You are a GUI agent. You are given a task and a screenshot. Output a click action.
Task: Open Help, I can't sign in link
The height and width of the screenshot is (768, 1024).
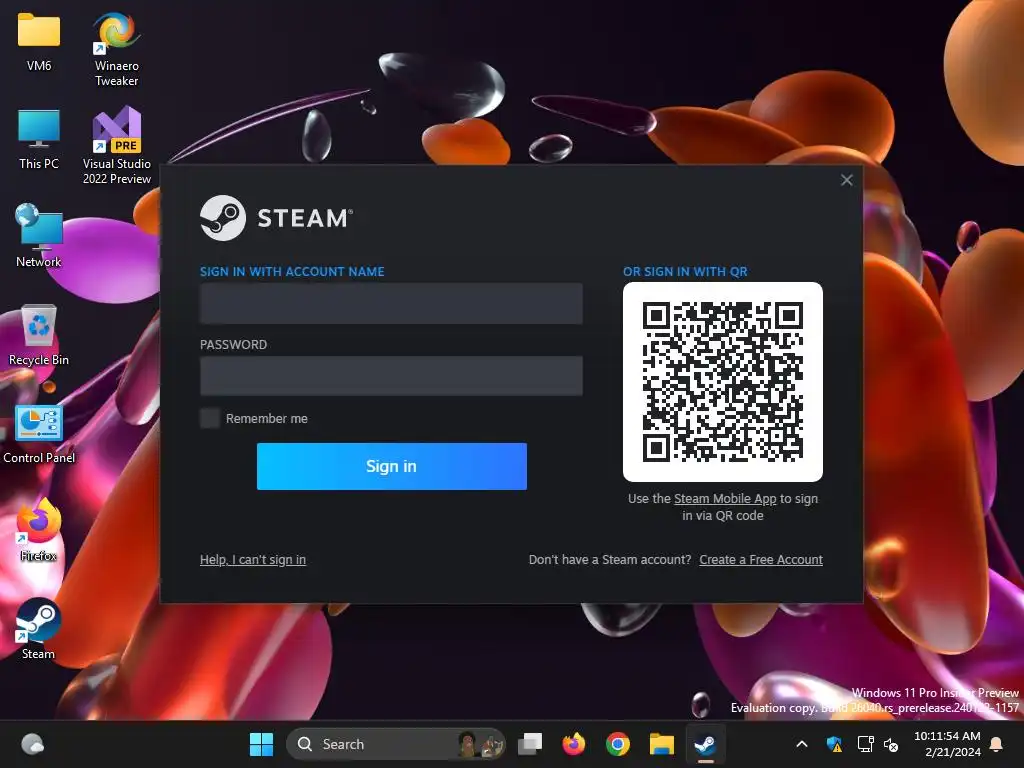pos(253,560)
